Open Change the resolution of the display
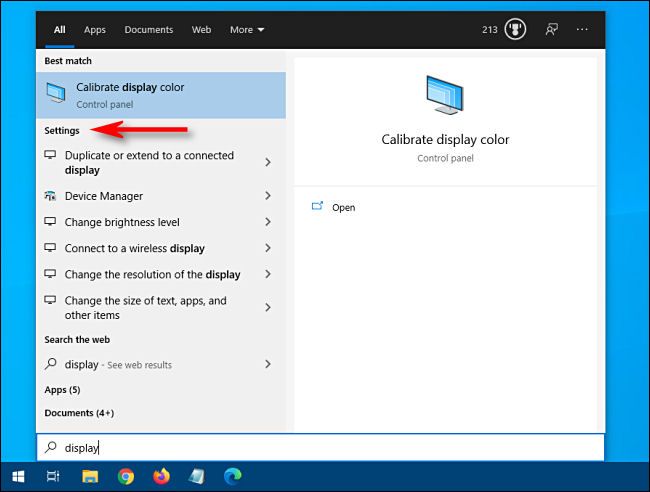 coord(161,274)
